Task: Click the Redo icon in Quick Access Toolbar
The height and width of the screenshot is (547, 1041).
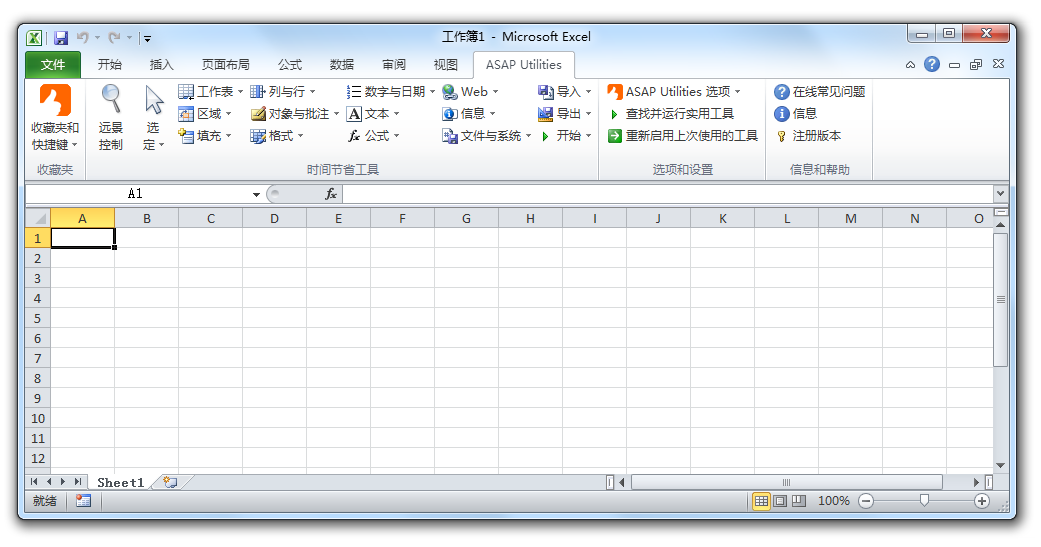Action: pyautogui.click(x=115, y=38)
